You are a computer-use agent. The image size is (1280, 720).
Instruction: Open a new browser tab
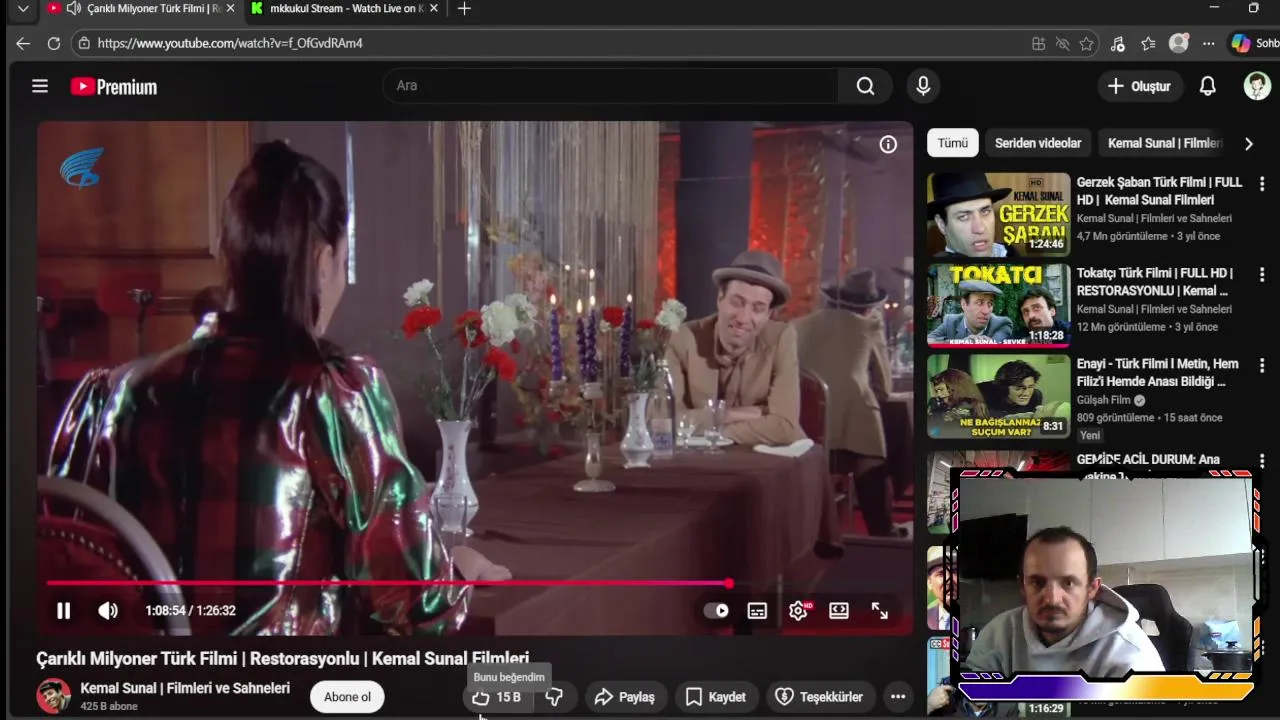pyautogui.click(x=464, y=8)
